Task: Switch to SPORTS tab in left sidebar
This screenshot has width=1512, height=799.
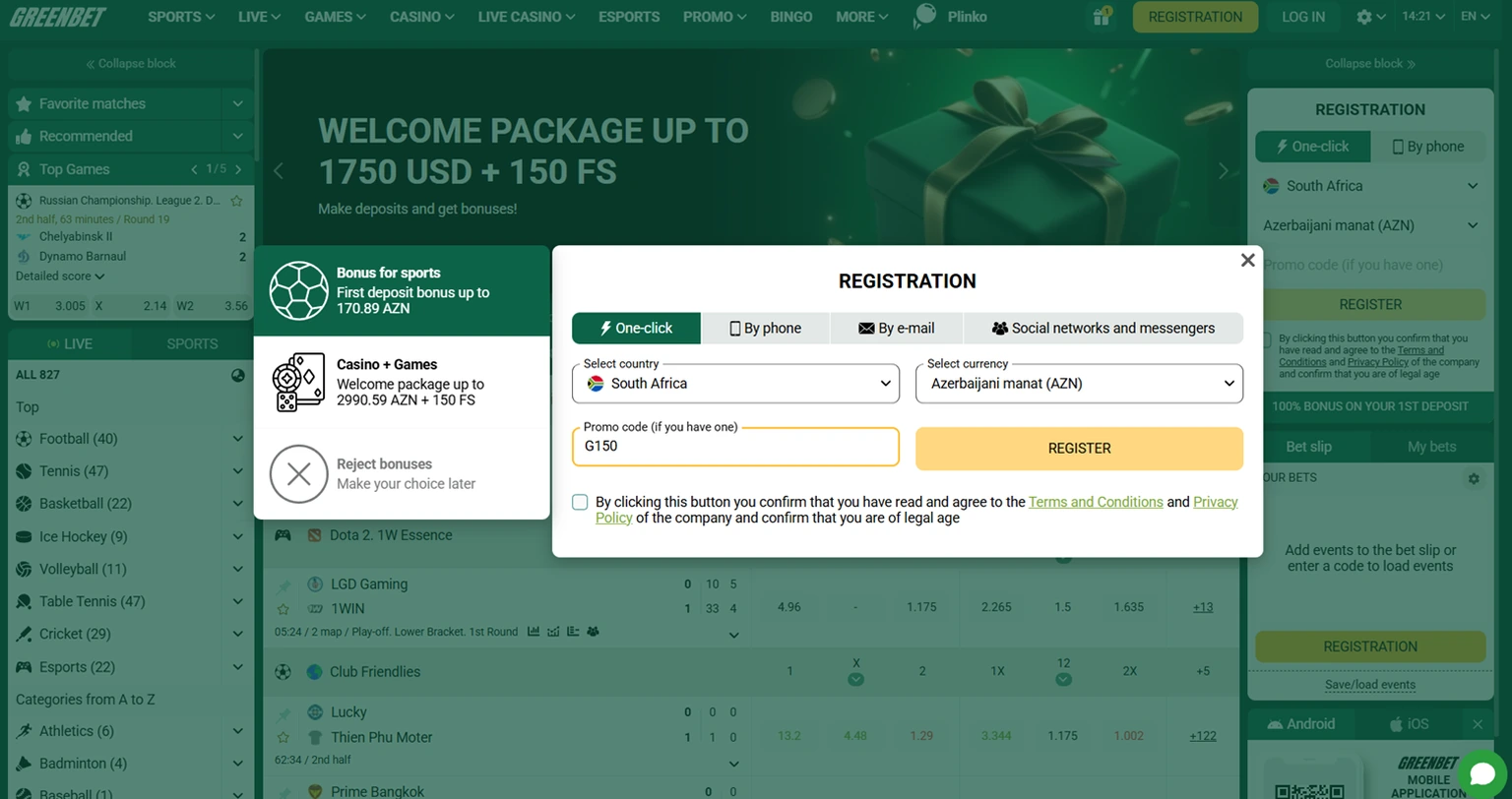Action: [x=192, y=343]
